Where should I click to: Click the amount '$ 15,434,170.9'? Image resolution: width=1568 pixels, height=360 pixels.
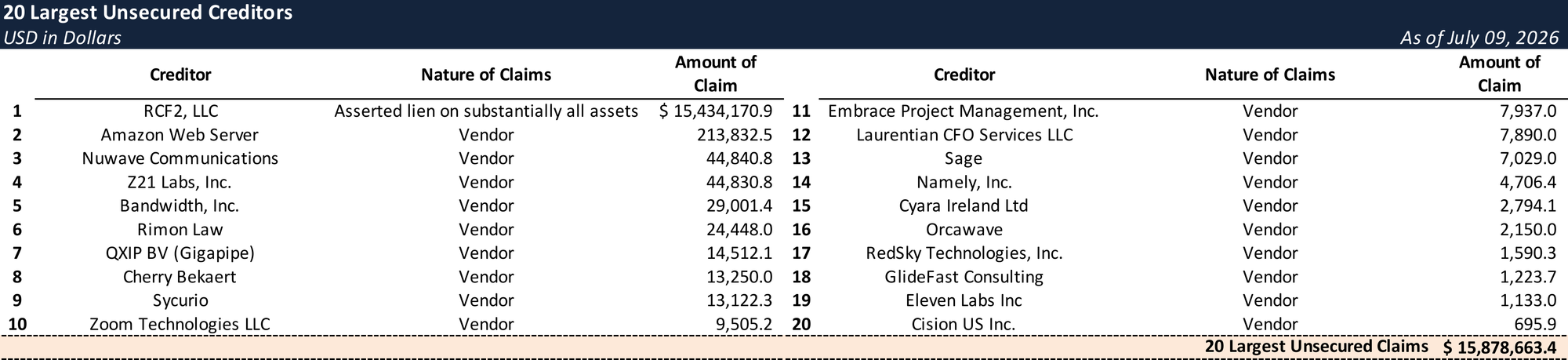(716, 111)
